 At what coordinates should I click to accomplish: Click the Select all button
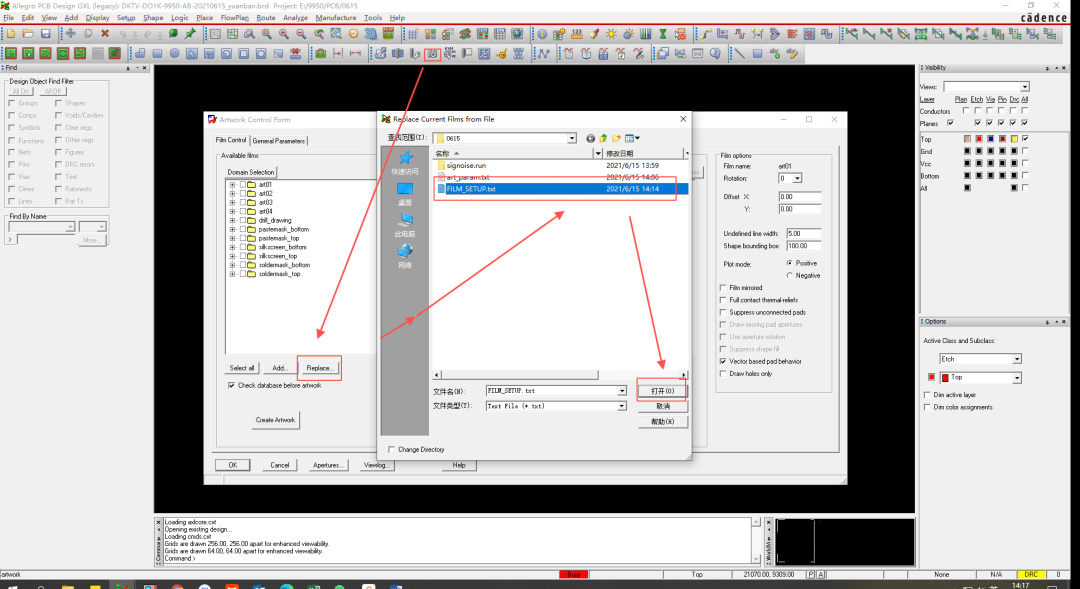point(242,368)
